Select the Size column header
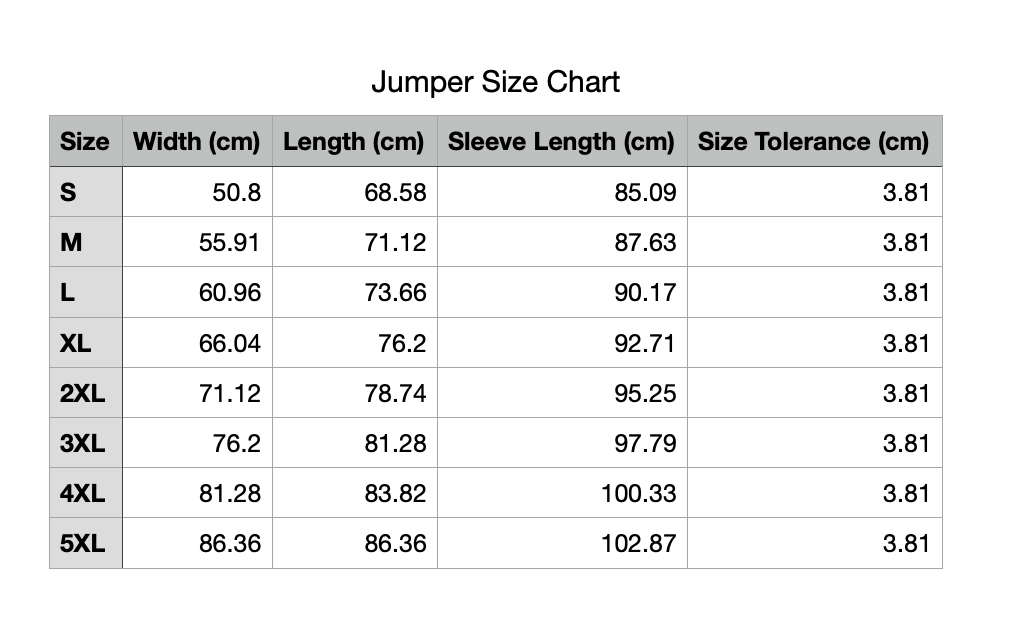Image resolution: width=1014 pixels, height=640 pixels. [85, 141]
